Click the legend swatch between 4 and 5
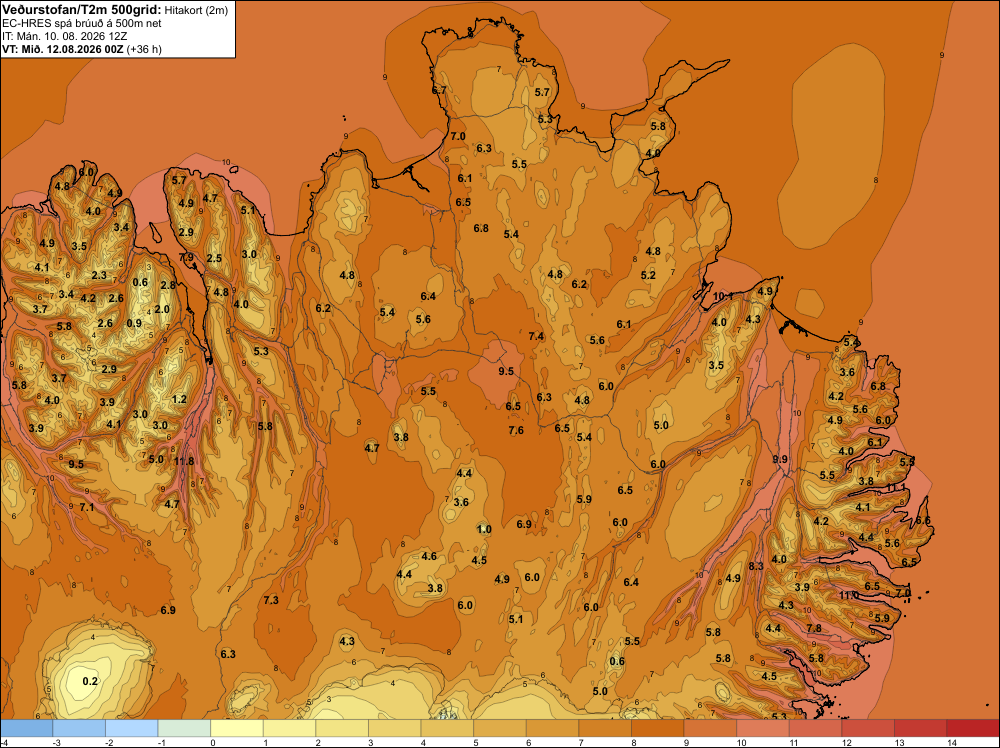This screenshot has height=748, width=1000. [x=447, y=728]
